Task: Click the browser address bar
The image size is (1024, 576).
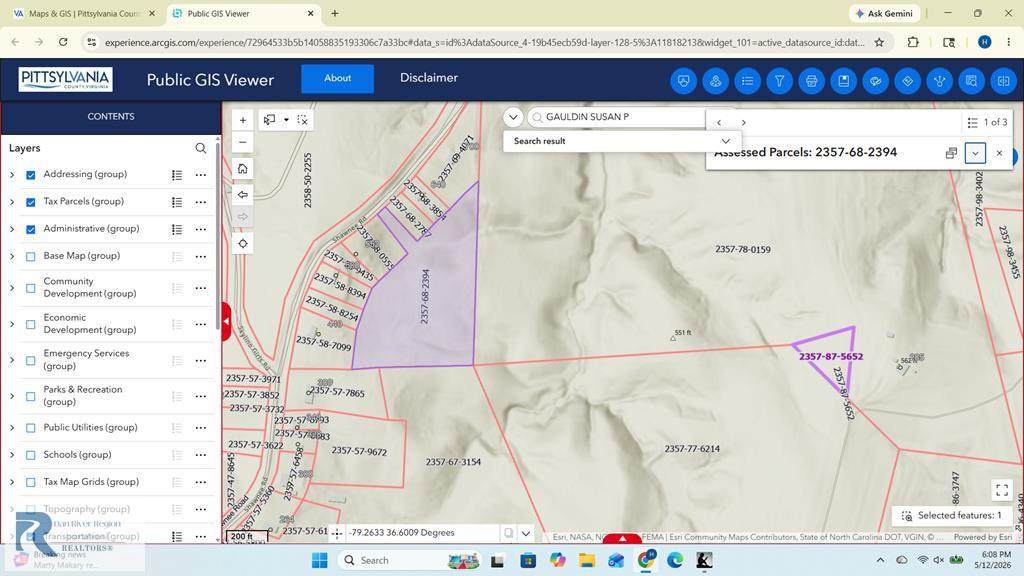Action: (x=484, y=42)
